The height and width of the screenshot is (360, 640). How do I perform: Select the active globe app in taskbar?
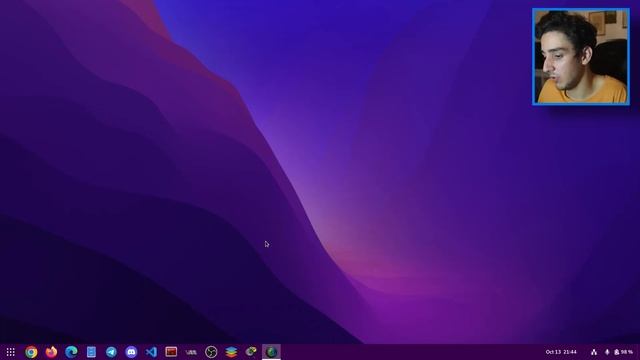[x=271, y=352]
